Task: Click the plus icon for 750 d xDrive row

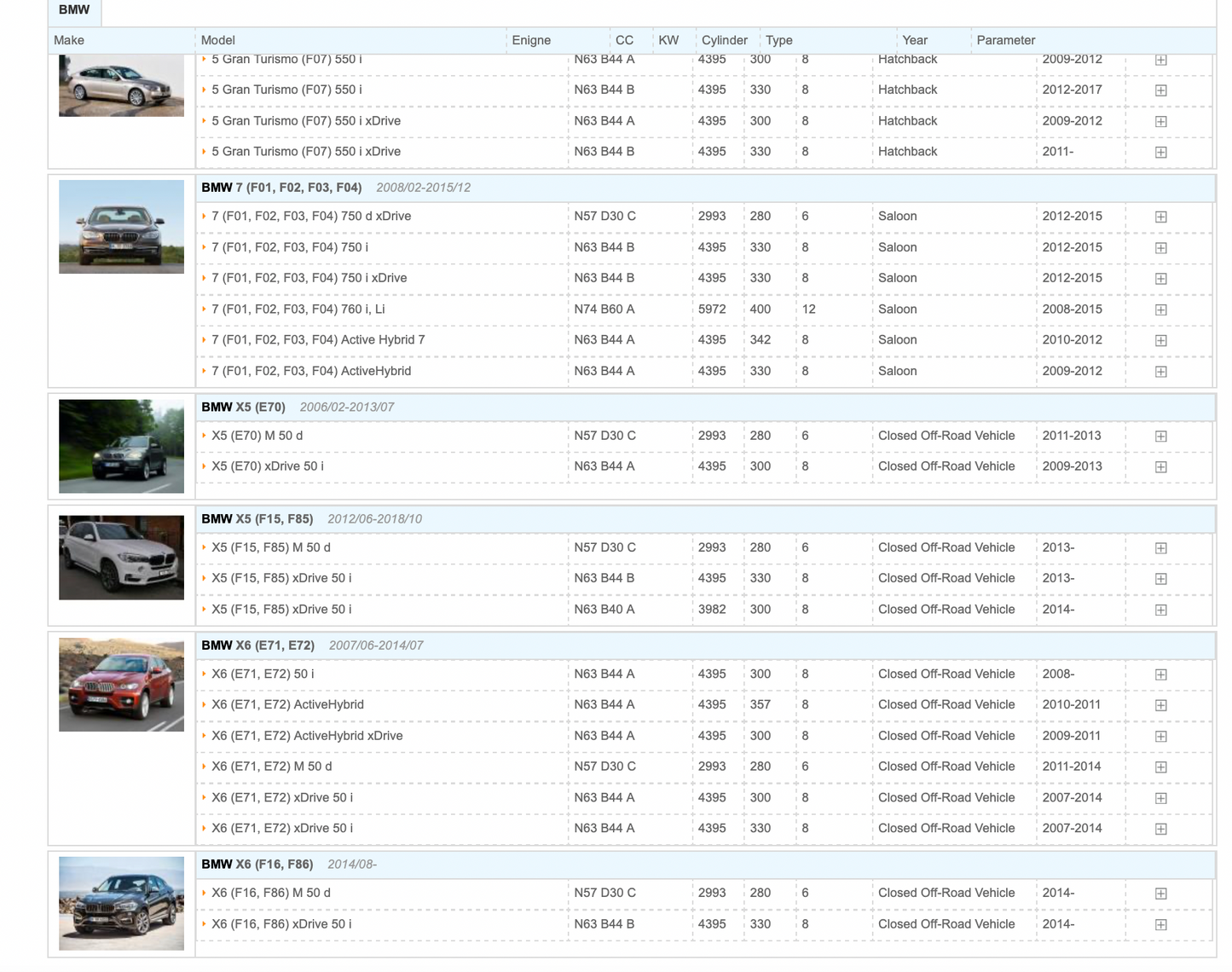Action: click(x=1160, y=217)
